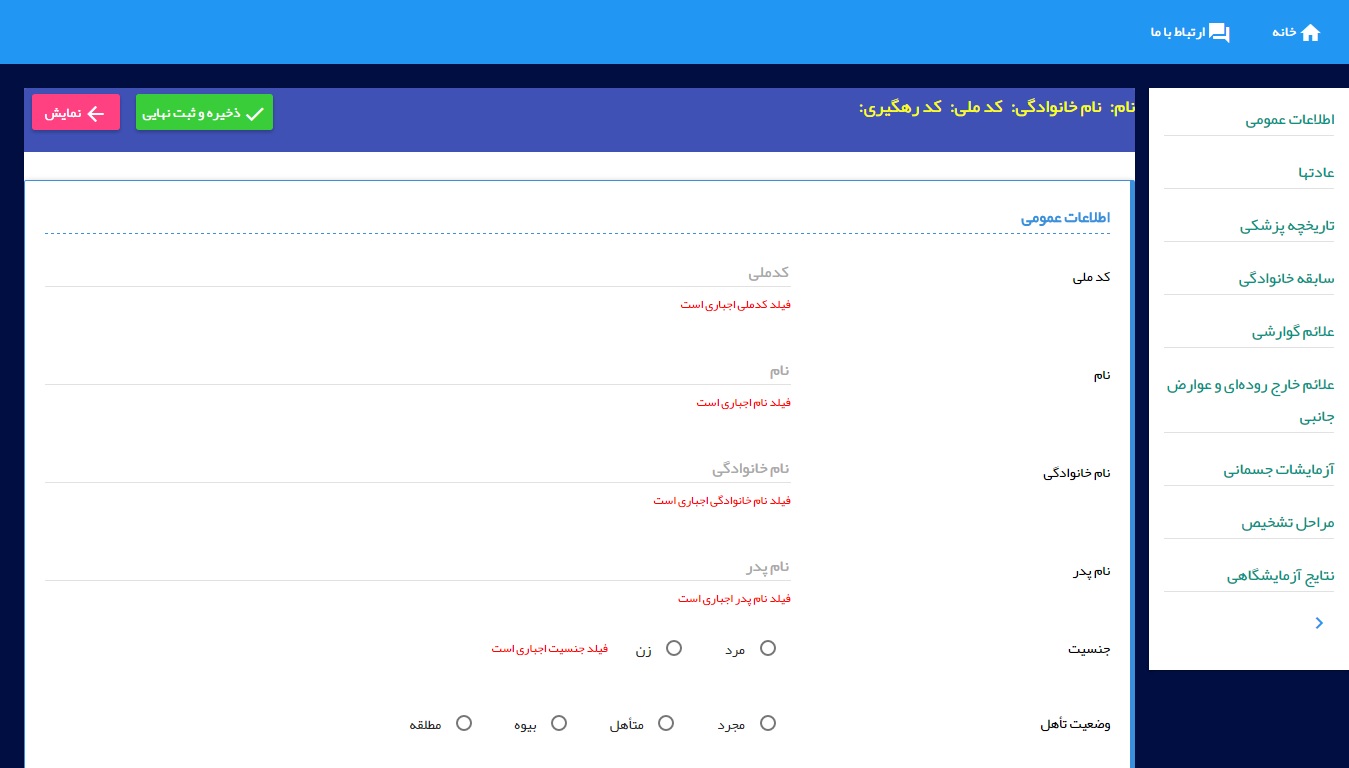This screenshot has width=1349, height=768.
Task: Click the checkmark icon on the save button
Action: click(254, 113)
